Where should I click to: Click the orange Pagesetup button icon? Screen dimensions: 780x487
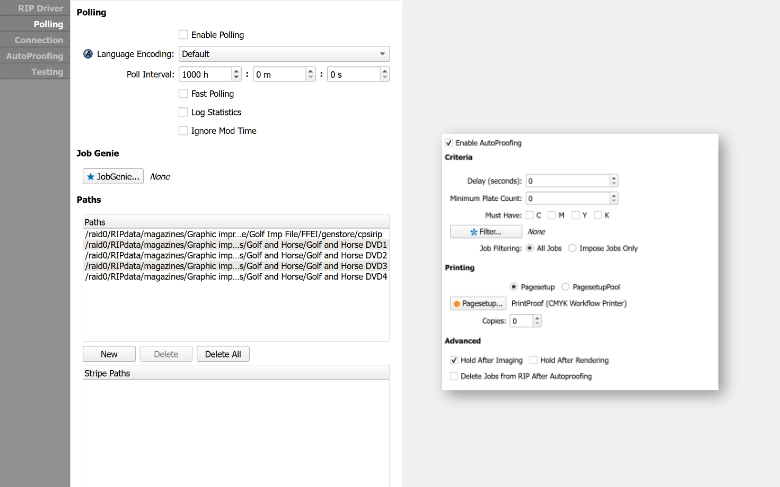coord(456,303)
